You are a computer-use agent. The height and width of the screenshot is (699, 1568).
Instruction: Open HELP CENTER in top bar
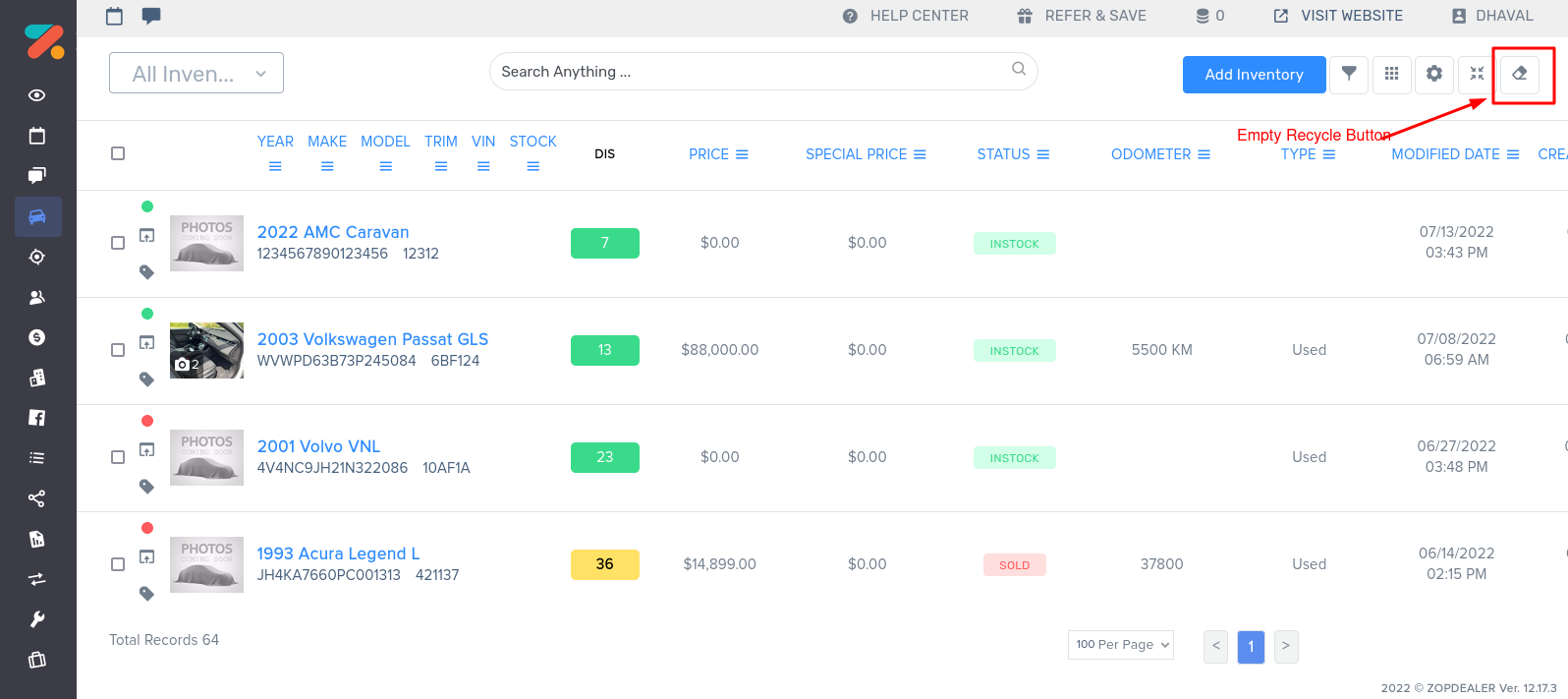906,16
